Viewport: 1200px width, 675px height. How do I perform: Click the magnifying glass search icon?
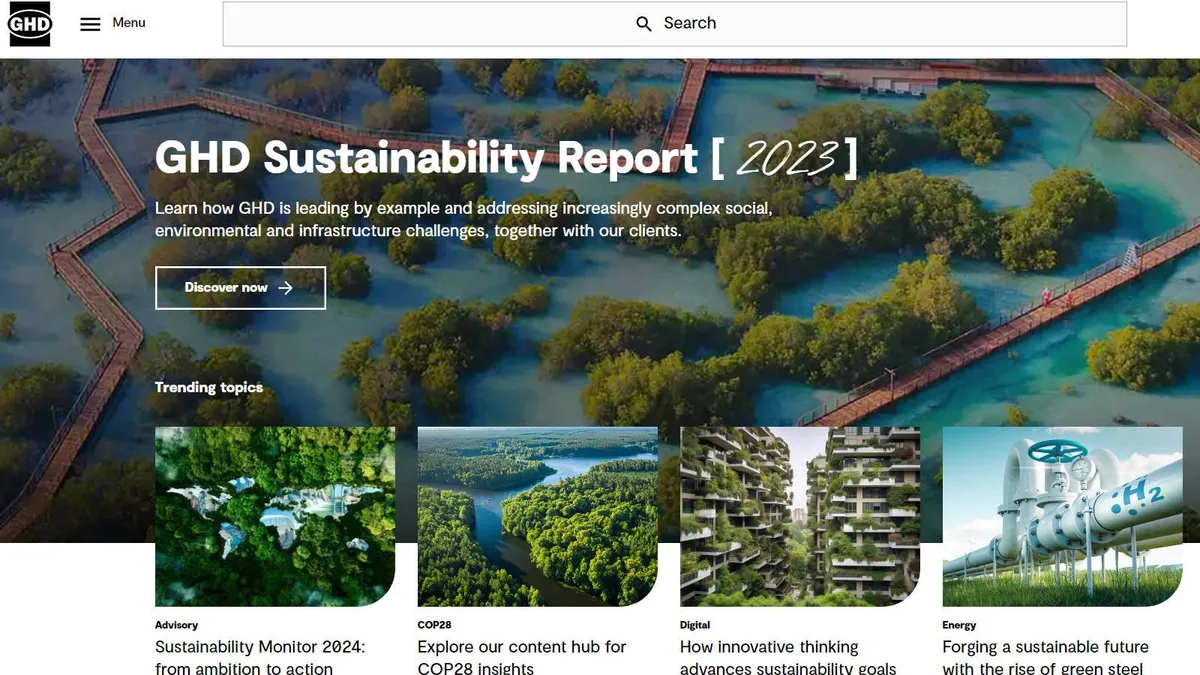644,24
